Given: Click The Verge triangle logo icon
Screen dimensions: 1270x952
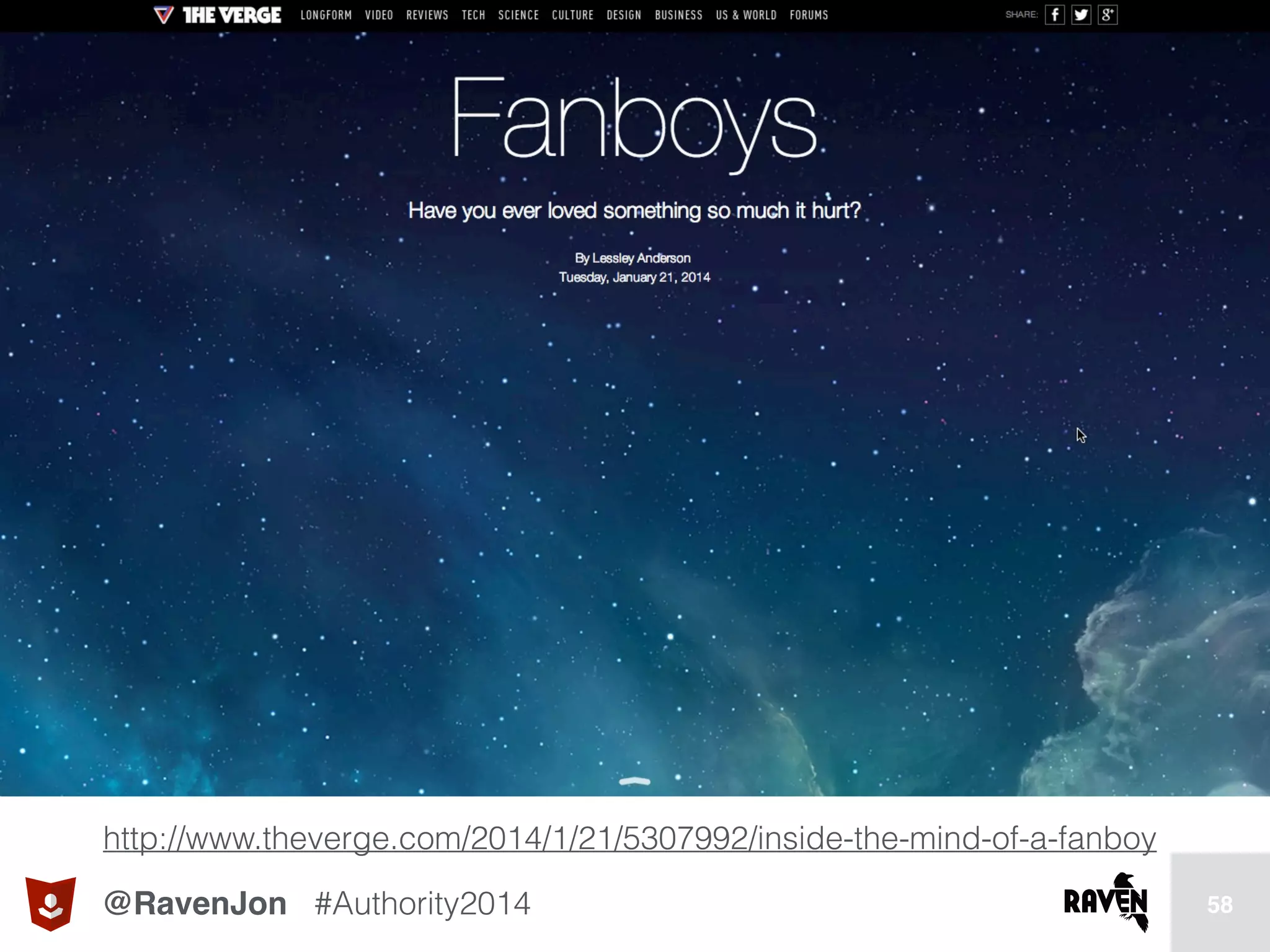Looking at the screenshot, I should 164,15.
